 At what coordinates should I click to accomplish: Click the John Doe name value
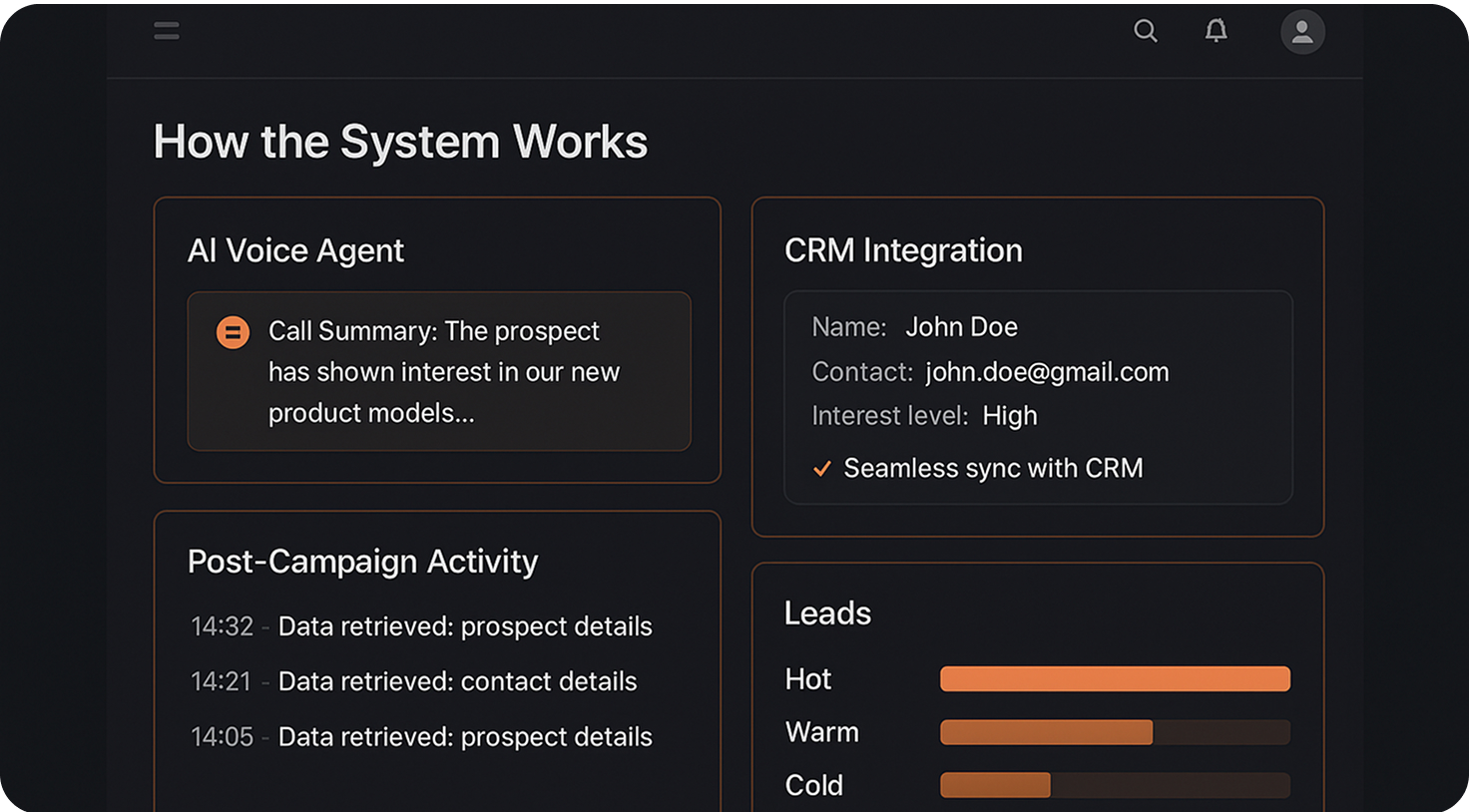click(961, 327)
